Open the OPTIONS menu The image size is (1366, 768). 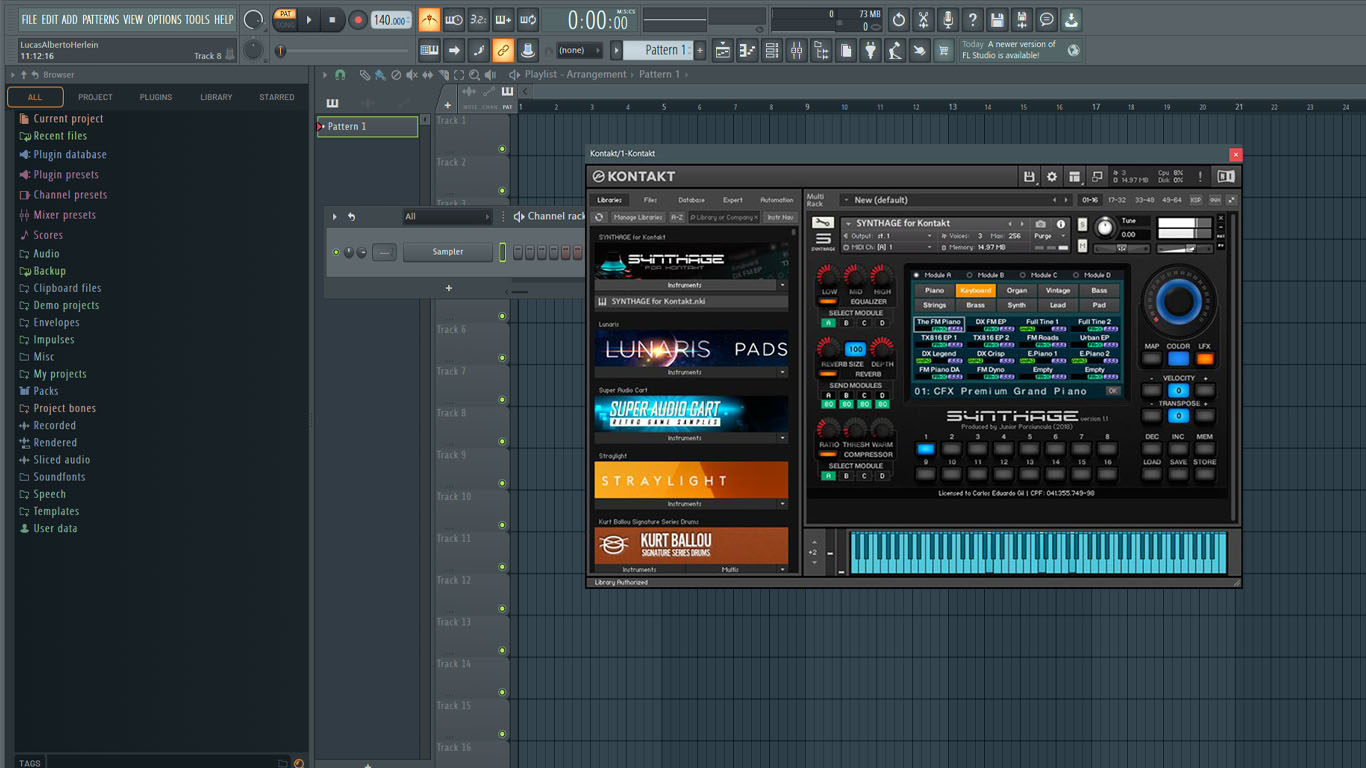tap(164, 19)
